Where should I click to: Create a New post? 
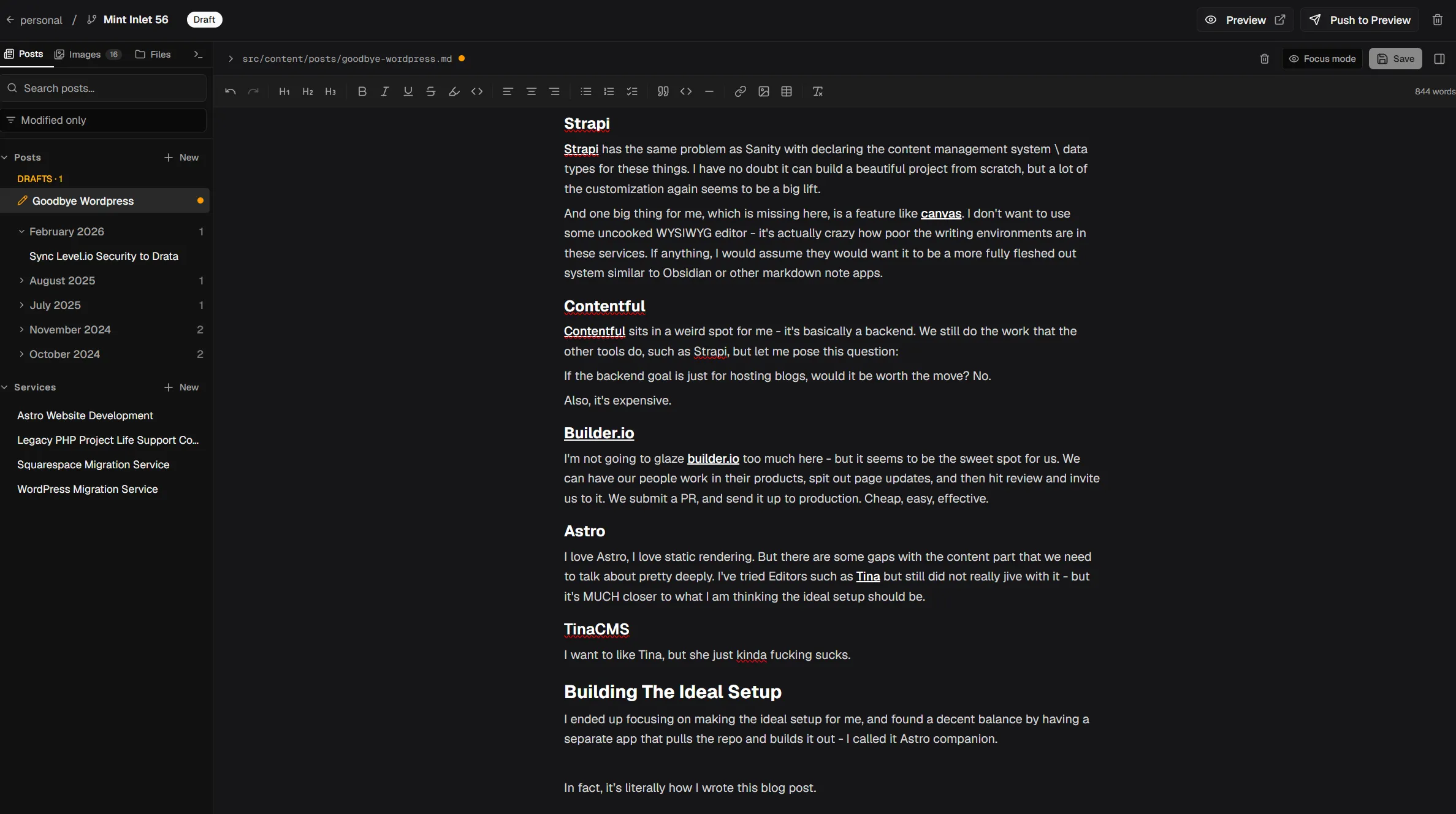pyautogui.click(x=181, y=158)
